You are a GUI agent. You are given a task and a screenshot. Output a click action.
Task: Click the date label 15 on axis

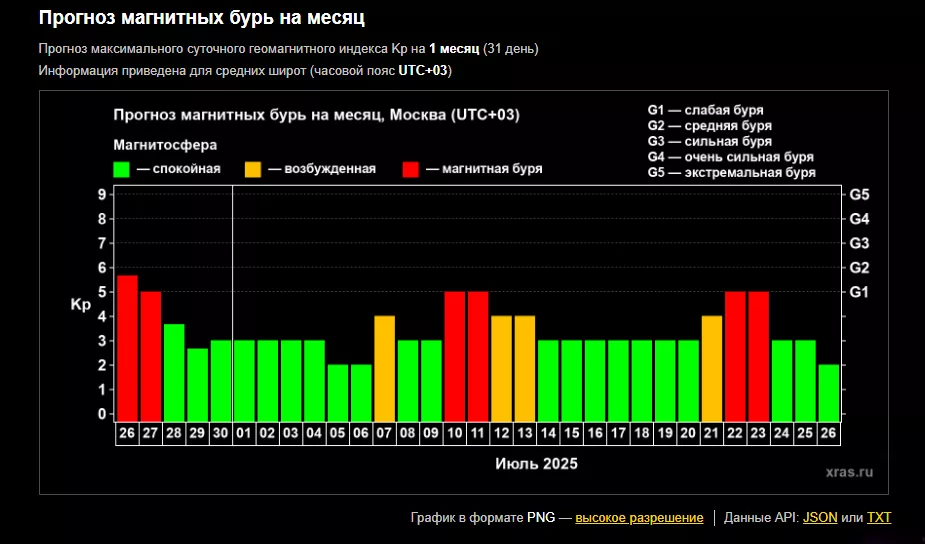point(572,434)
